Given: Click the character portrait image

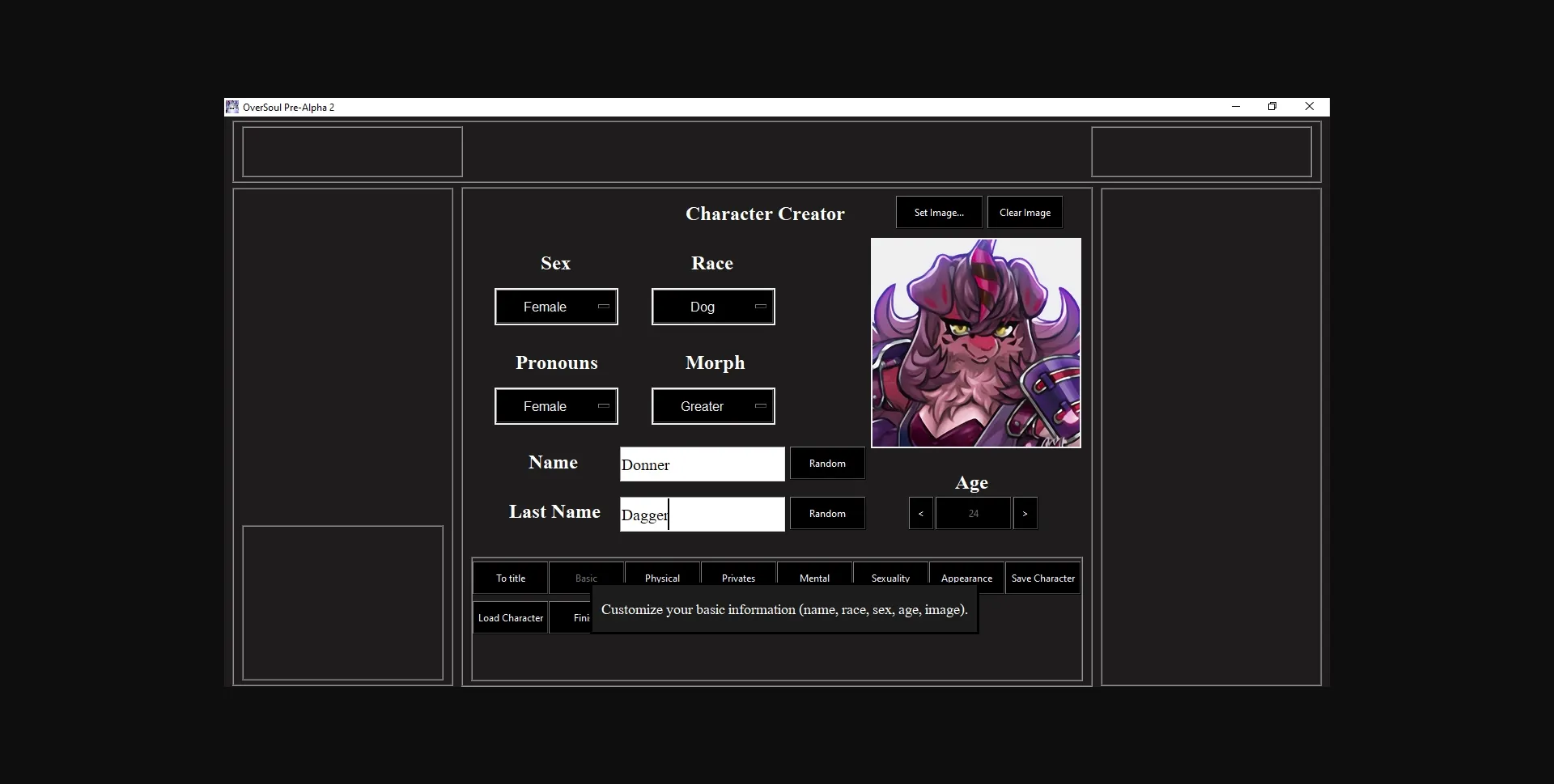Looking at the screenshot, I should click(x=975, y=342).
